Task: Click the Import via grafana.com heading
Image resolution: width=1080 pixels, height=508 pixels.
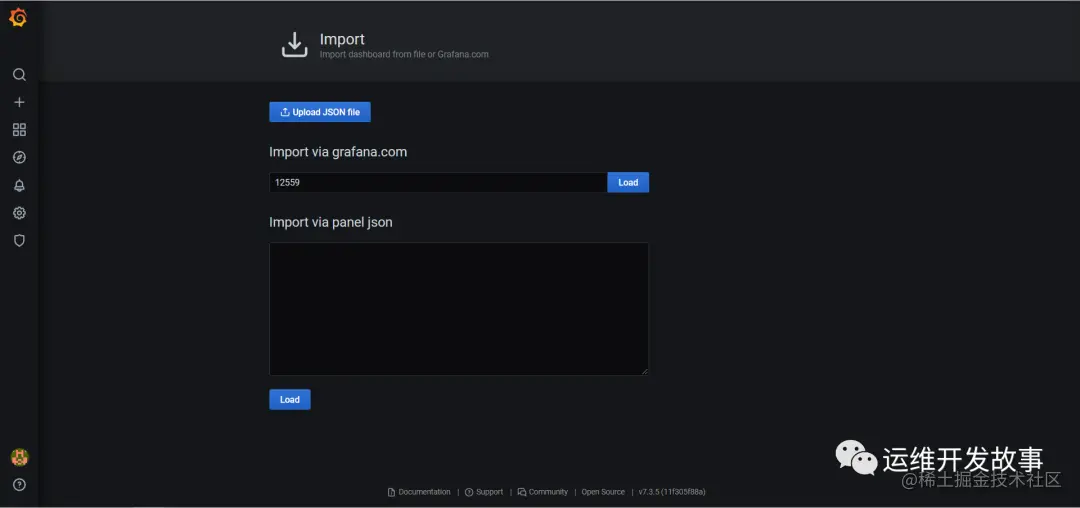Action: pyautogui.click(x=338, y=152)
